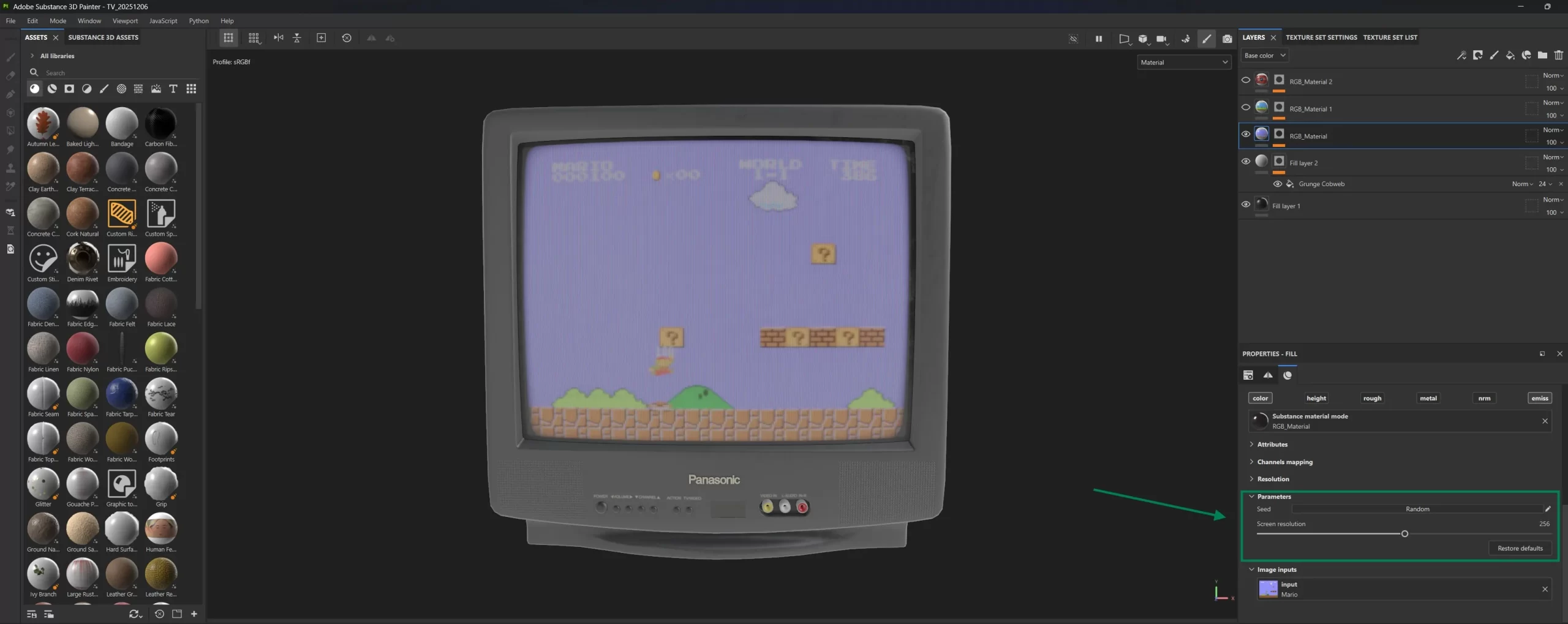This screenshot has height=624, width=1568.
Task: Open the material properties sphere tab icon
Action: pos(1287,375)
